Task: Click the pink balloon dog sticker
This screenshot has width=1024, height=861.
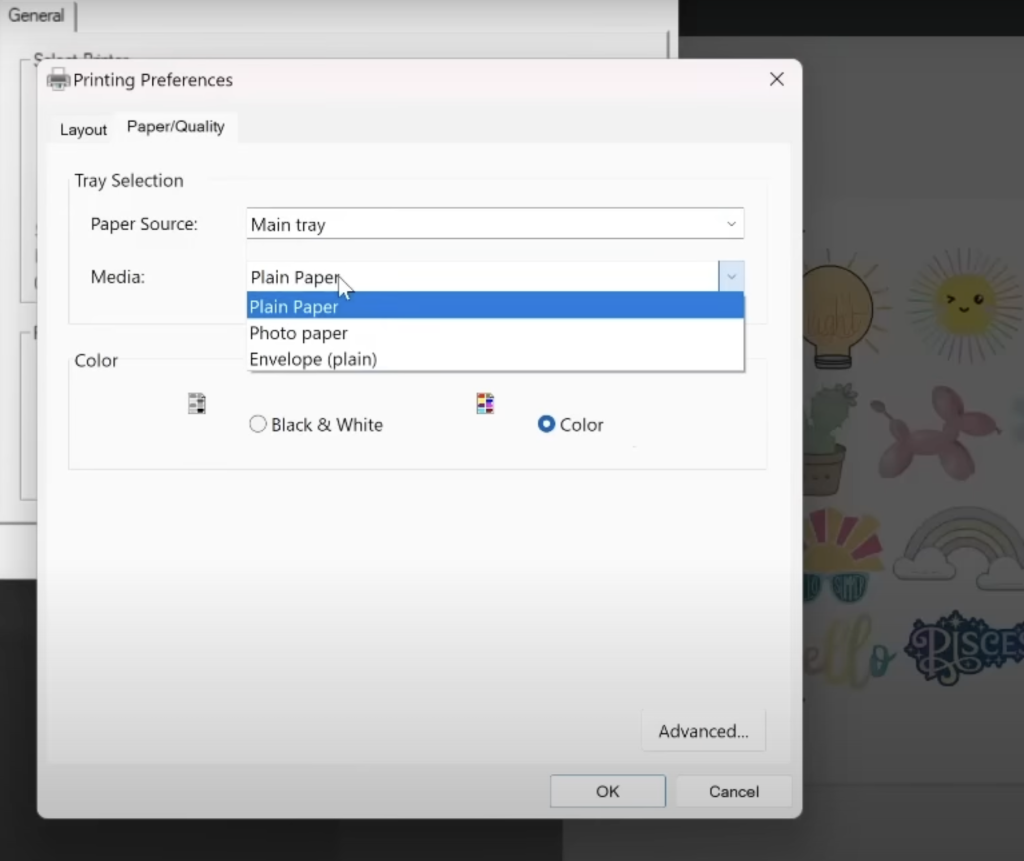Action: pos(930,430)
